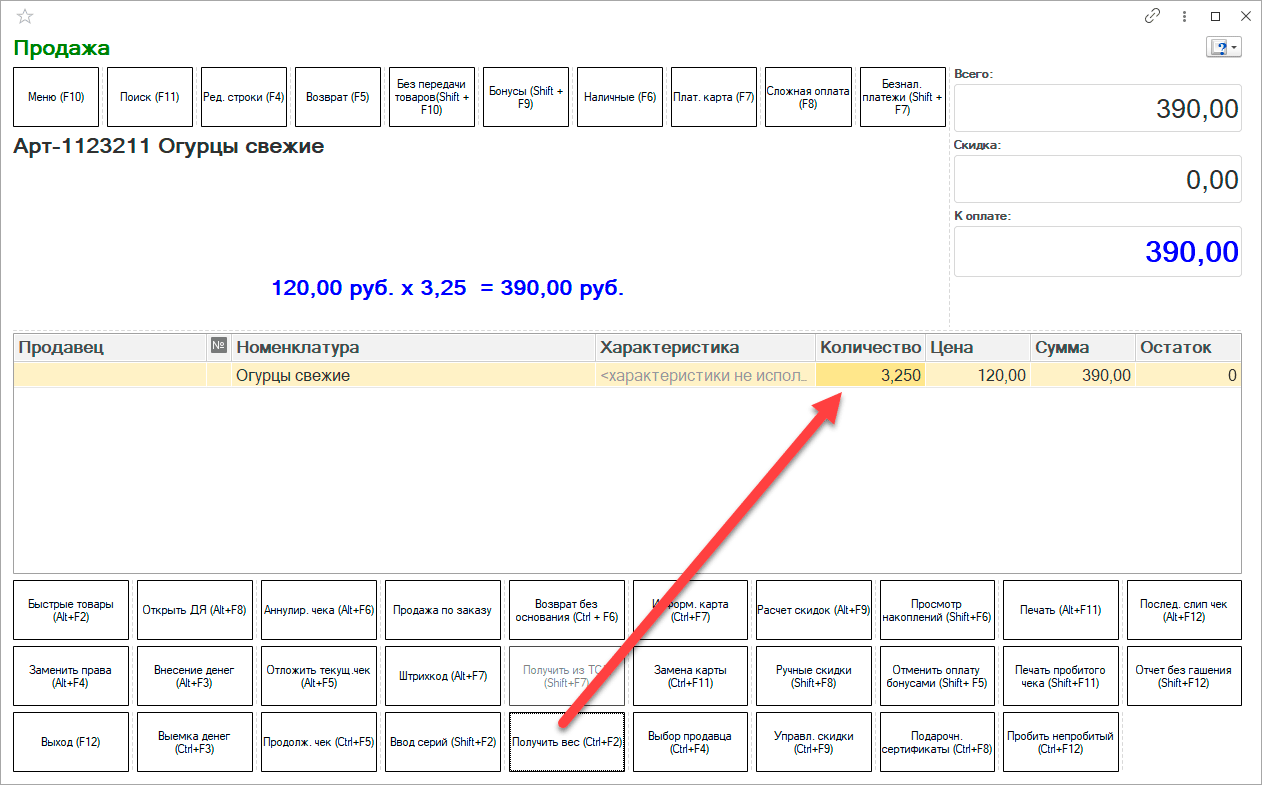The height and width of the screenshot is (785, 1262).
Task: Star this form as favorite
Action: (x=25, y=17)
